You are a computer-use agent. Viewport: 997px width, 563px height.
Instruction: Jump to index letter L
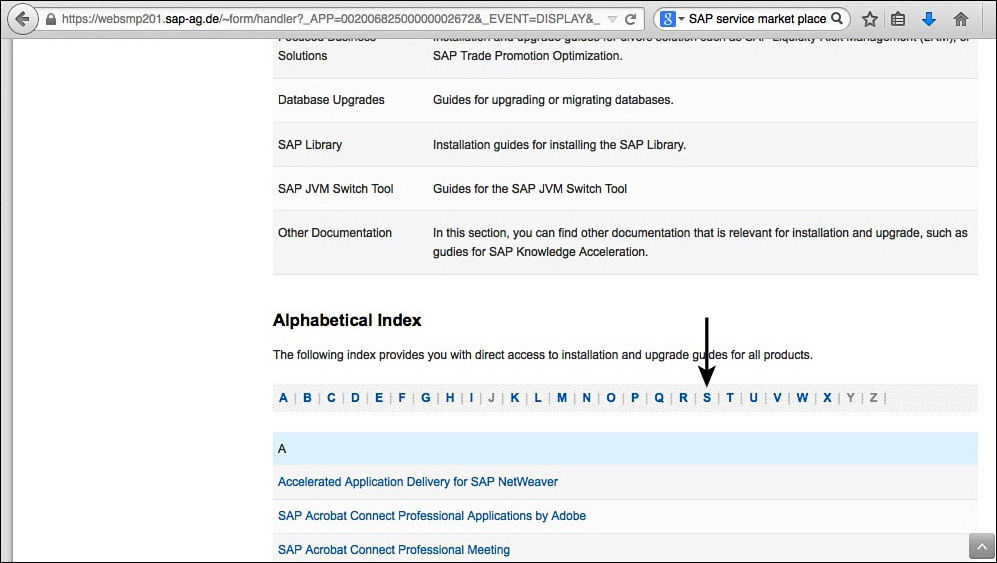[x=538, y=398]
